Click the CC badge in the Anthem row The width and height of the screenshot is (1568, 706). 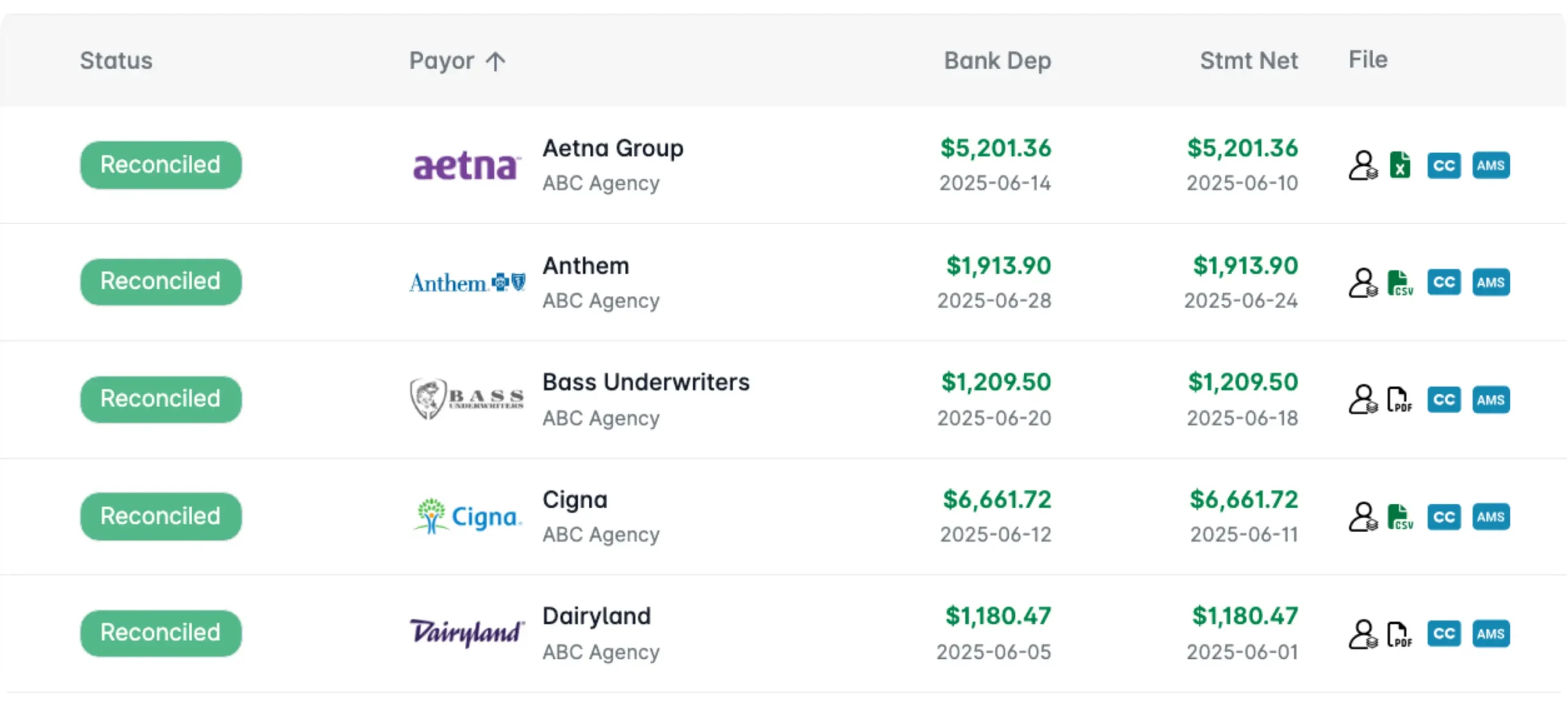coord(1444,282)
